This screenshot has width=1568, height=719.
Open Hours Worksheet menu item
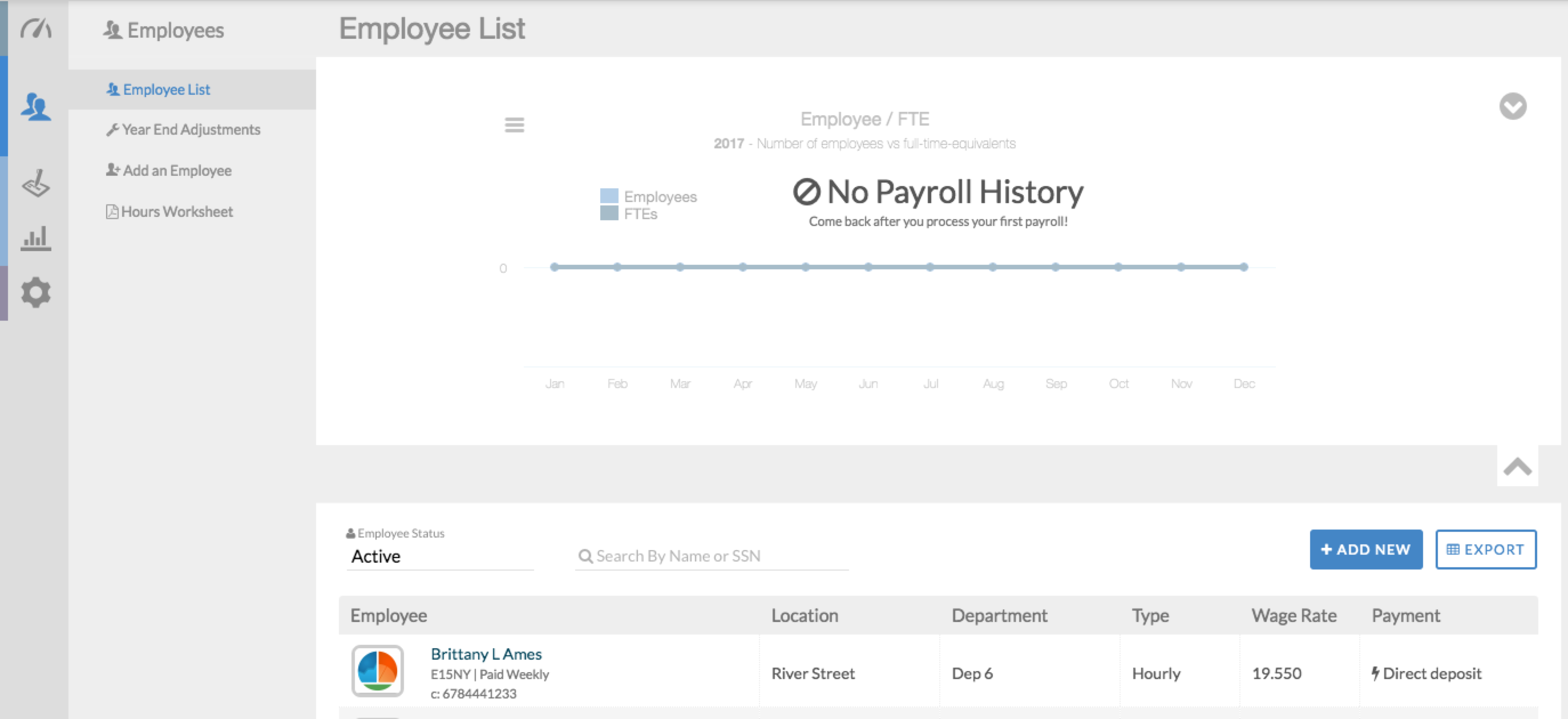[x=192, y=211]
